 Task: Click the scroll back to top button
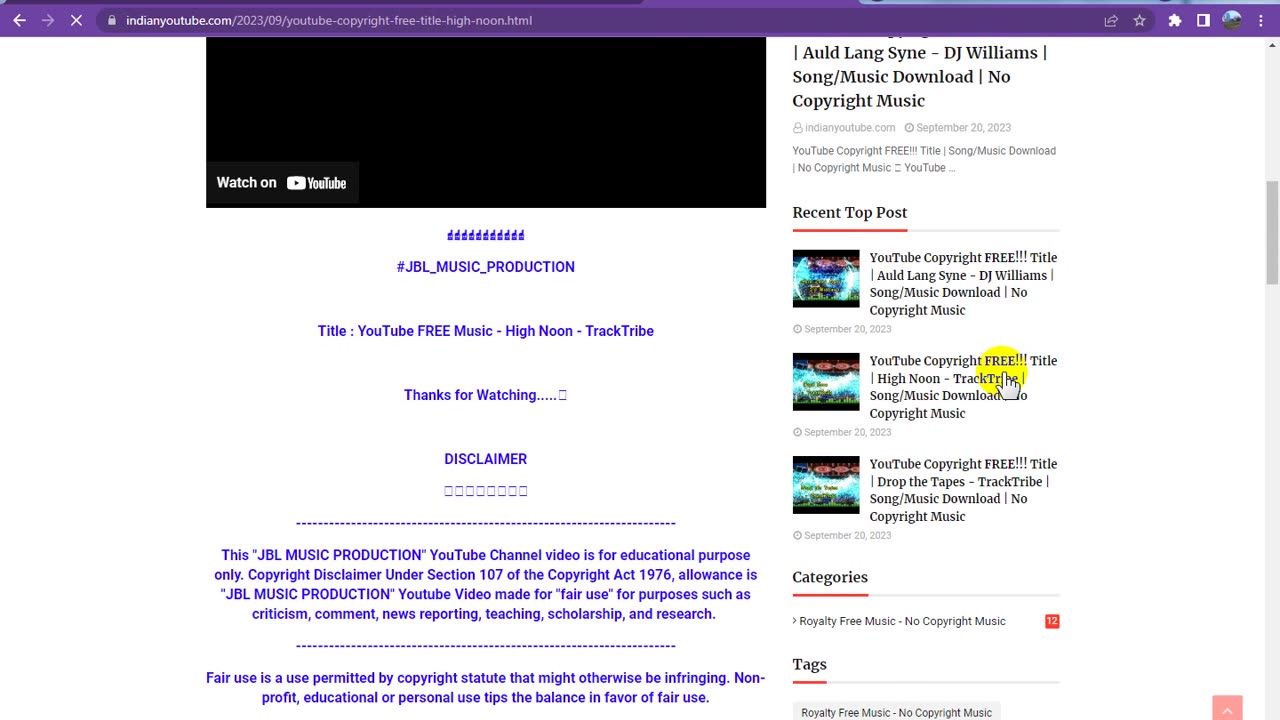coord(1227,707)
